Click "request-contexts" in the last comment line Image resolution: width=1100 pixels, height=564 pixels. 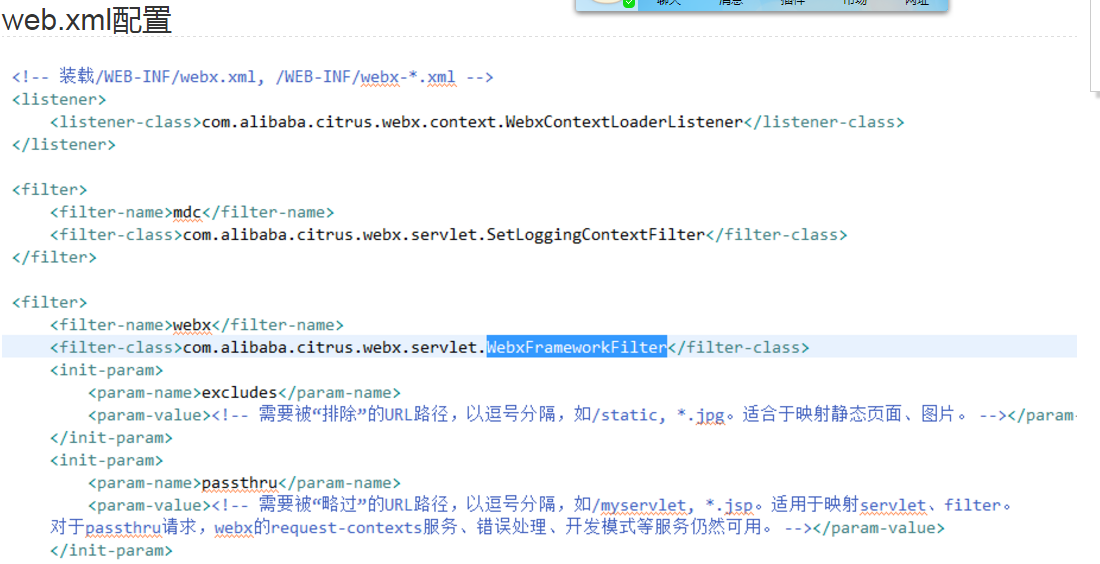pos(347,527)
